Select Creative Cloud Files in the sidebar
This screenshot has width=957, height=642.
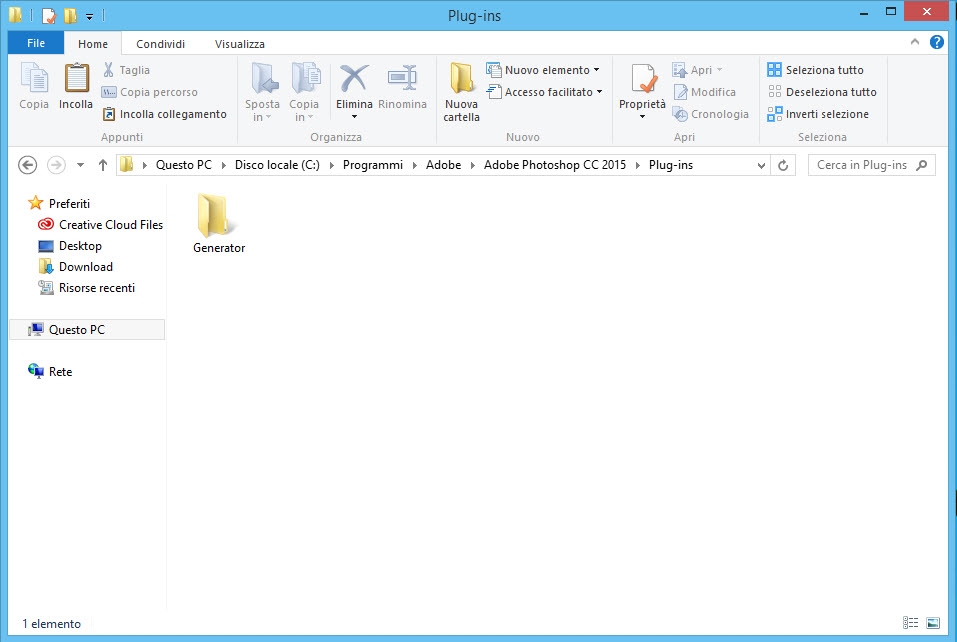coord(110,225)
